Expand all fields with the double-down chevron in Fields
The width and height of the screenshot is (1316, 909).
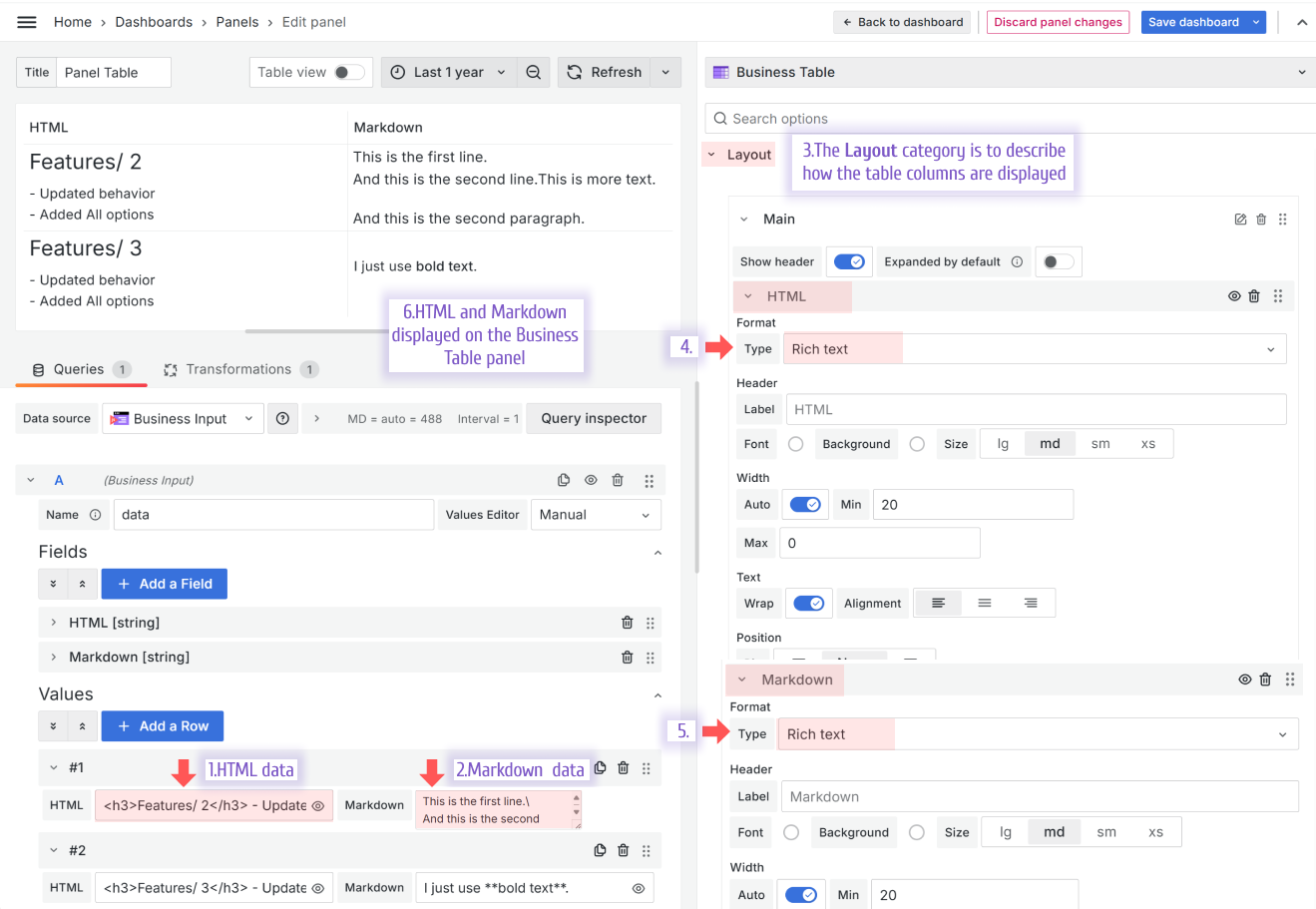click(x=53, y=584)
